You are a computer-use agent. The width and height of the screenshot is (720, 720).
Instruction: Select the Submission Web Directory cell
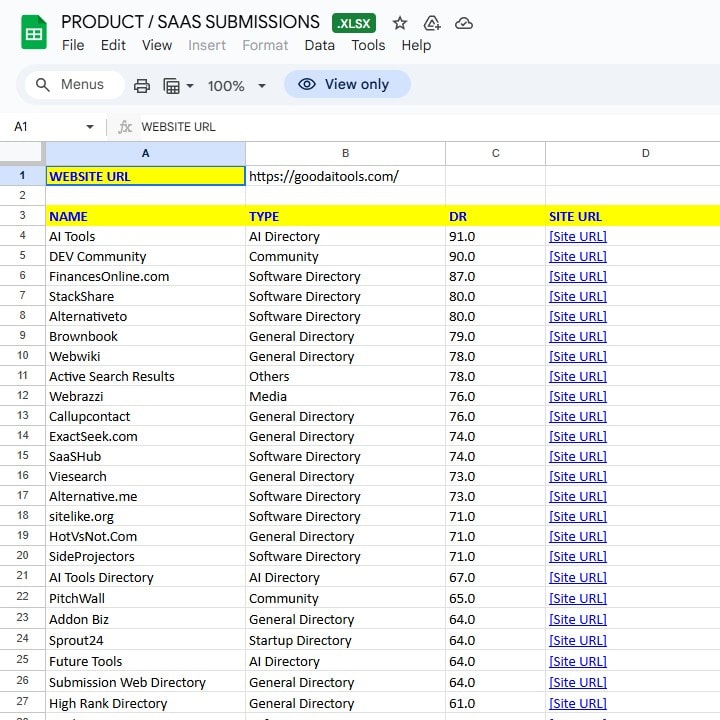tap(146, 682)
